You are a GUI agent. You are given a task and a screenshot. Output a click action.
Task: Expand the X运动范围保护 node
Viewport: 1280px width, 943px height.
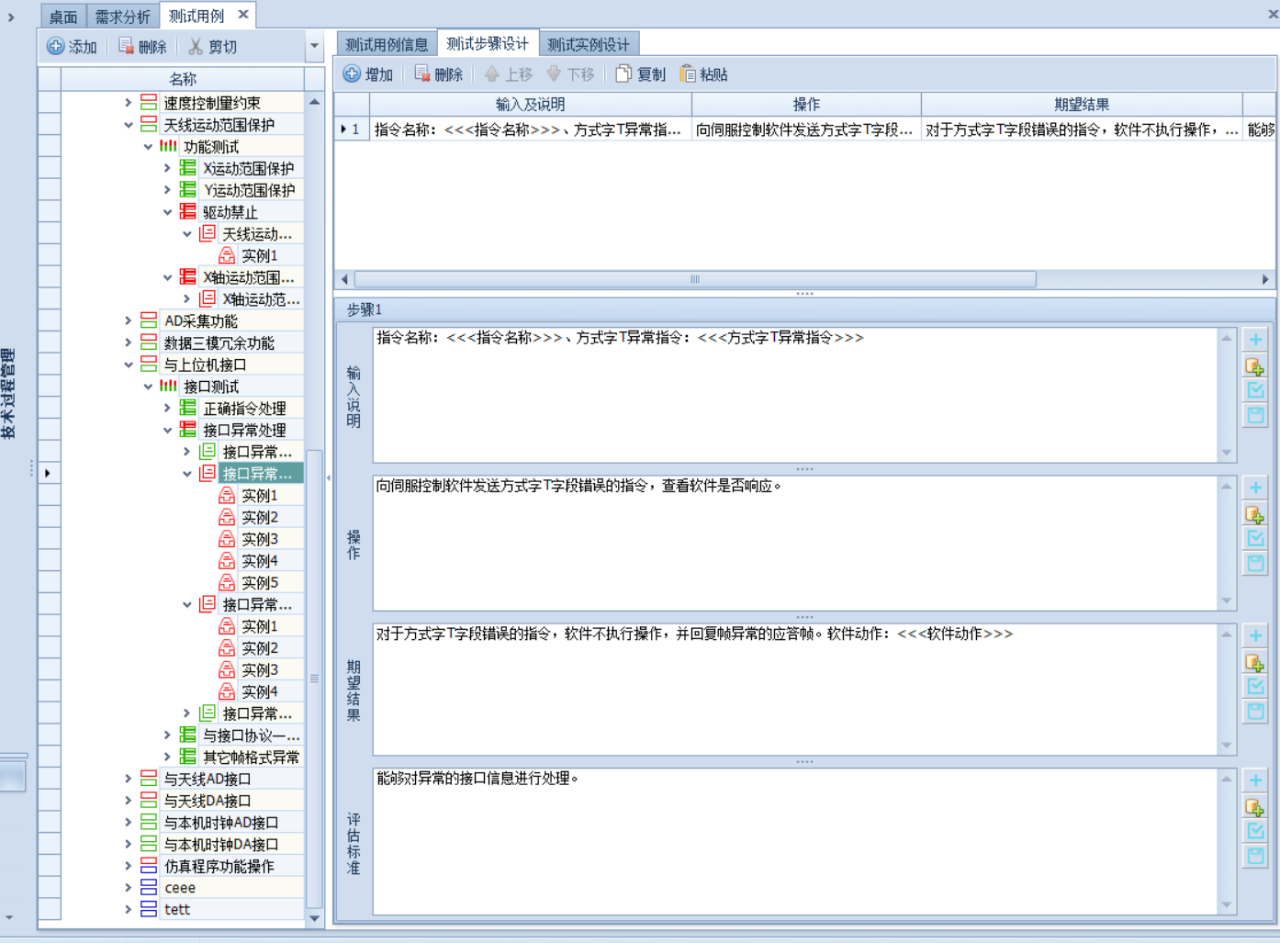[x=167, y=168]
